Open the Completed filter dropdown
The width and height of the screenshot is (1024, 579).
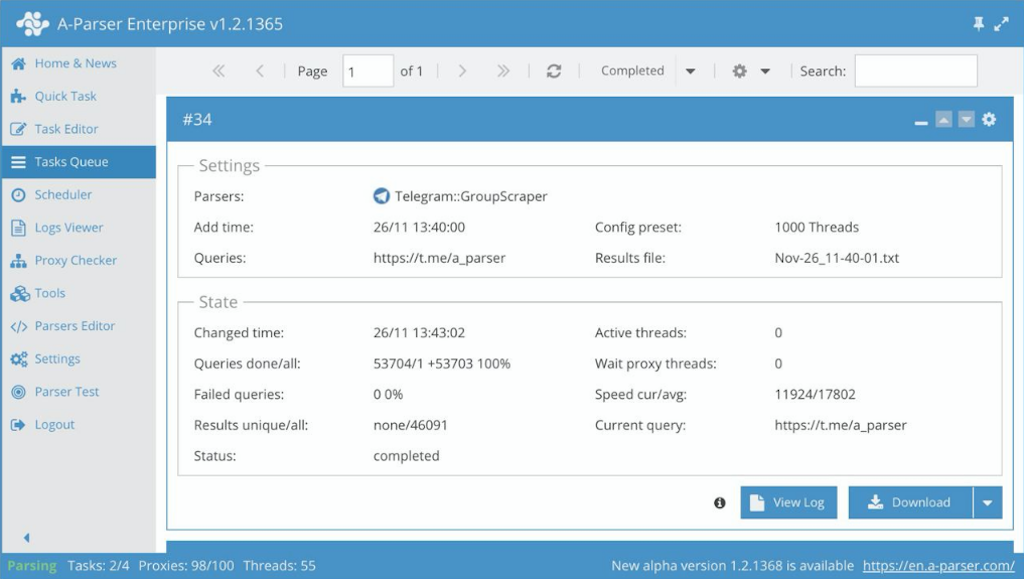point(690,71)
